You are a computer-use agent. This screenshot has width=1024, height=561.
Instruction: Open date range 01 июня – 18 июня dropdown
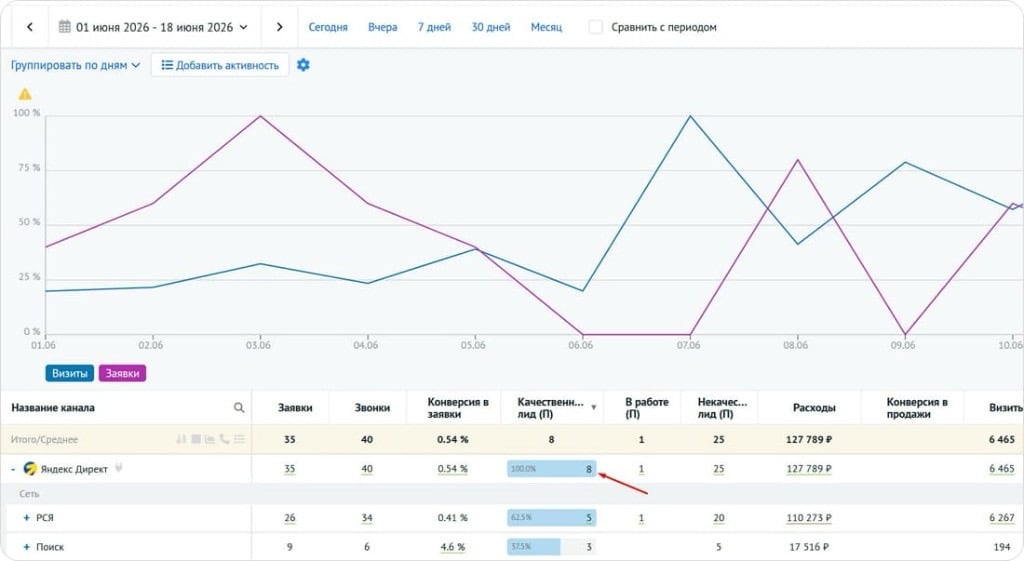coord(153,27)
